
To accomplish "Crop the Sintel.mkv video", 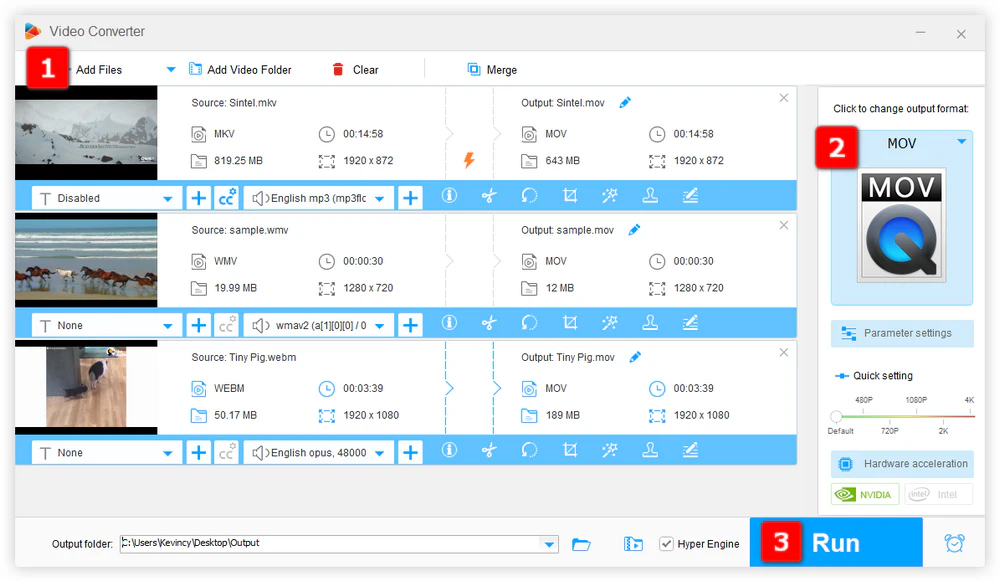I will [x=570, y=196].
